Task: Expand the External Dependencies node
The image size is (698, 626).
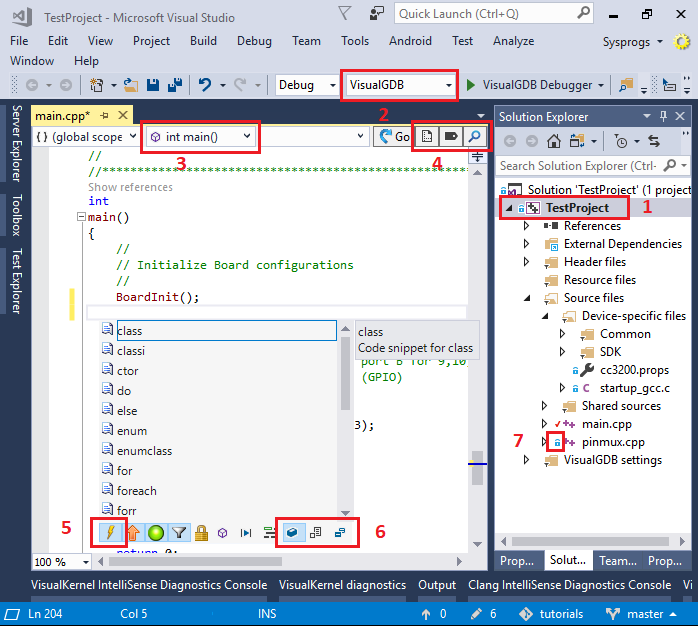Action: click(526, 244)
